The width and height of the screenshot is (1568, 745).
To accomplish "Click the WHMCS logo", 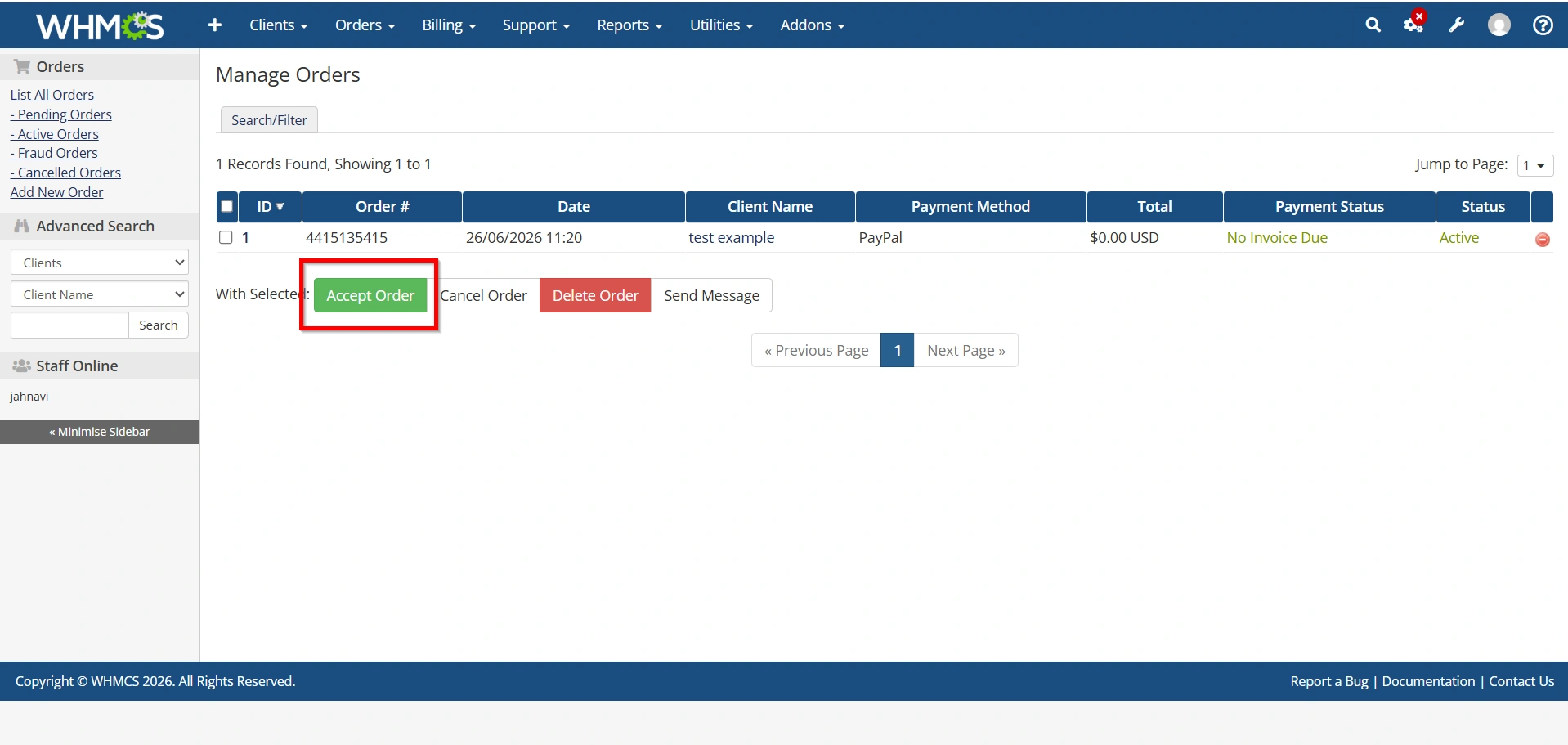I will (100, 26).
